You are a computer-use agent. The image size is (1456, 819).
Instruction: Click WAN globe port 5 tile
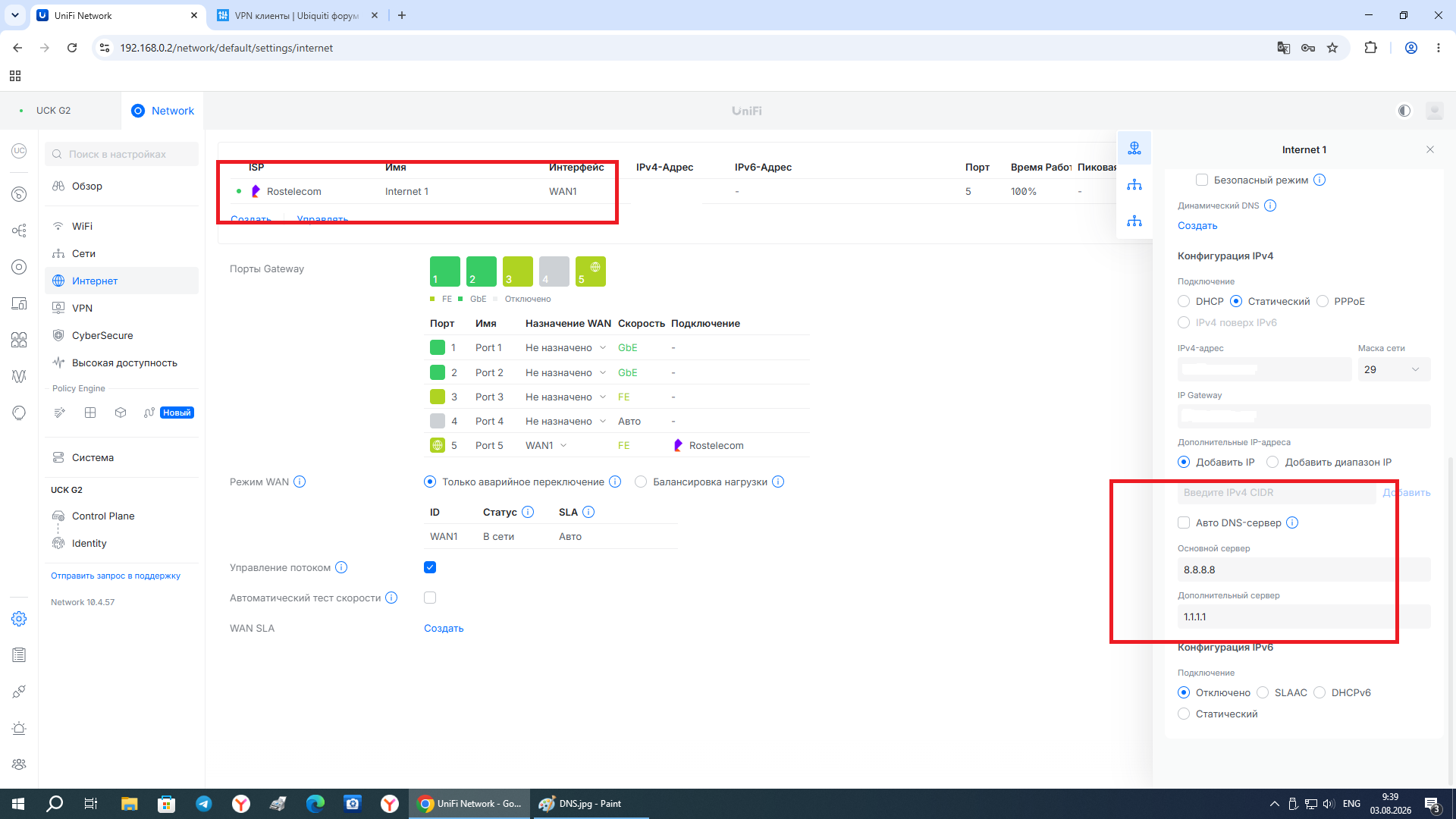tap(591, 271)
